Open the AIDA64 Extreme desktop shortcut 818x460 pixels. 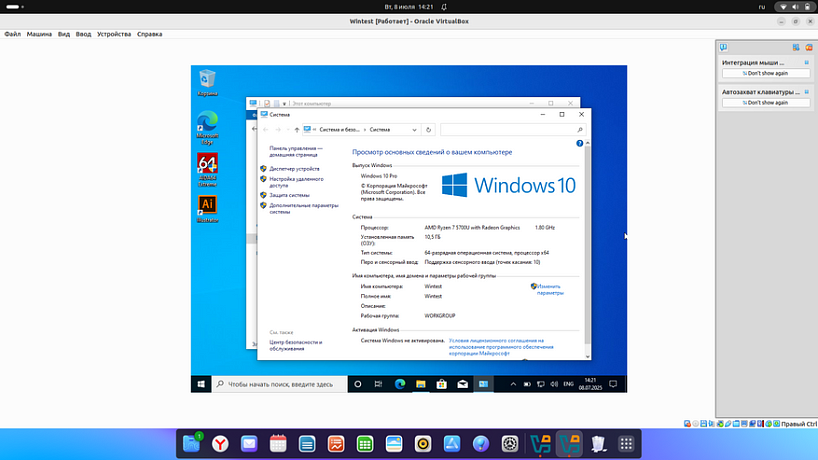point(207,165)
